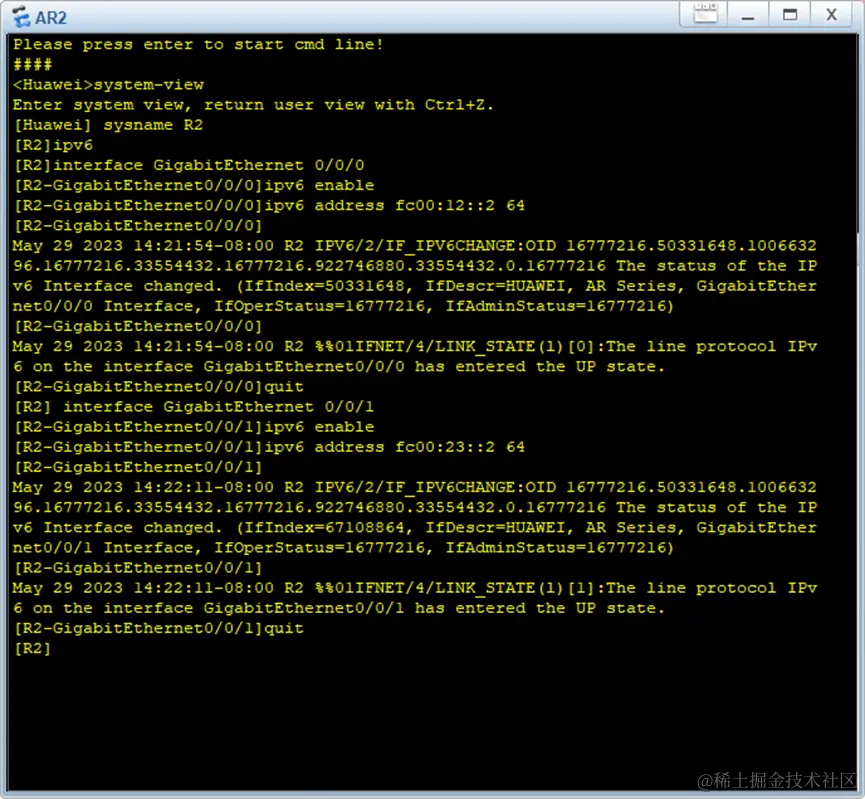Click the '####' line
The height and width of the screenshot is (799, 865).
(x=33, y=65)
